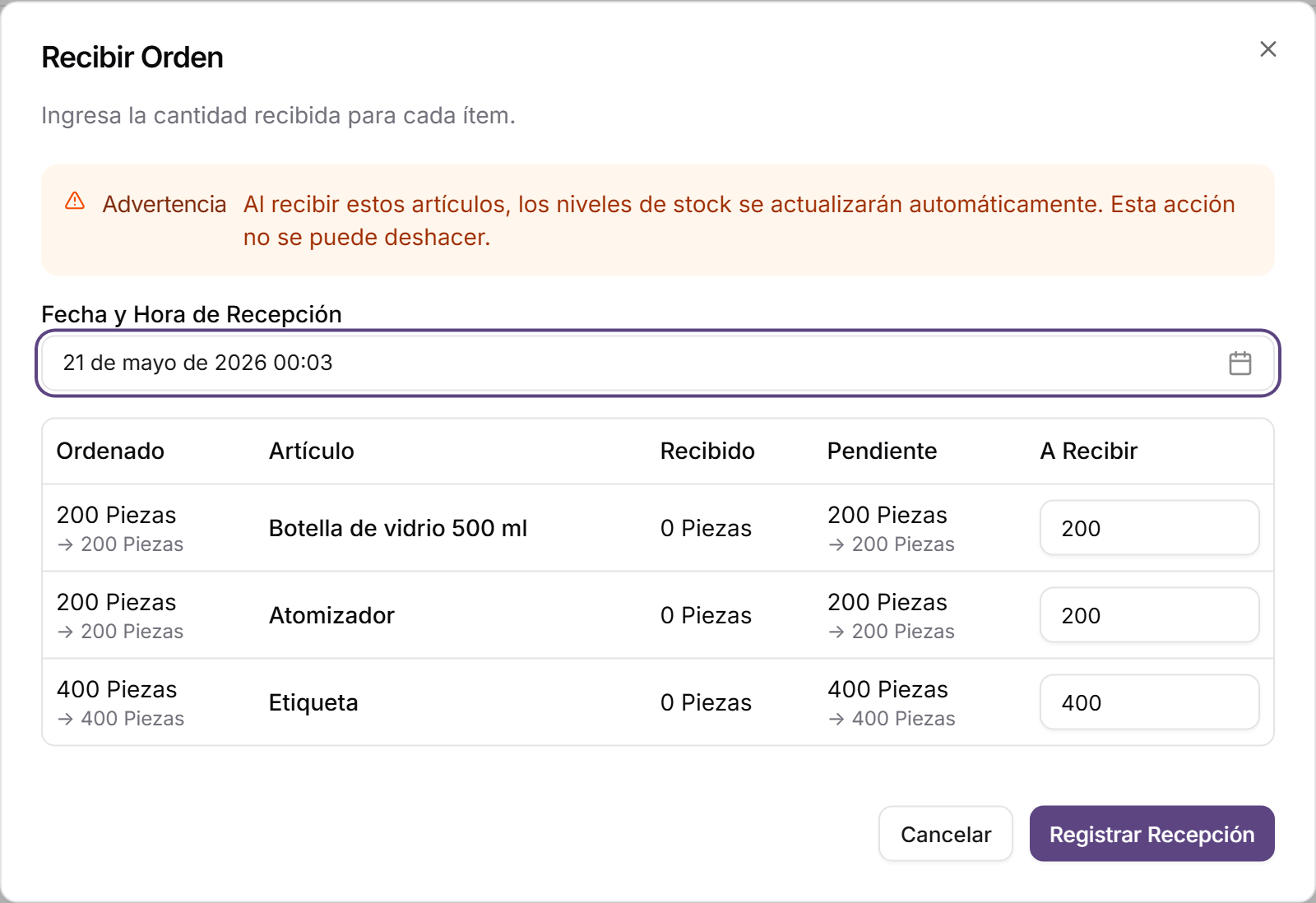This screenshot has width=1316, height=903.
Task: Click 0 Piezas in Botella de vidrio row
Action: click(706, 528)
